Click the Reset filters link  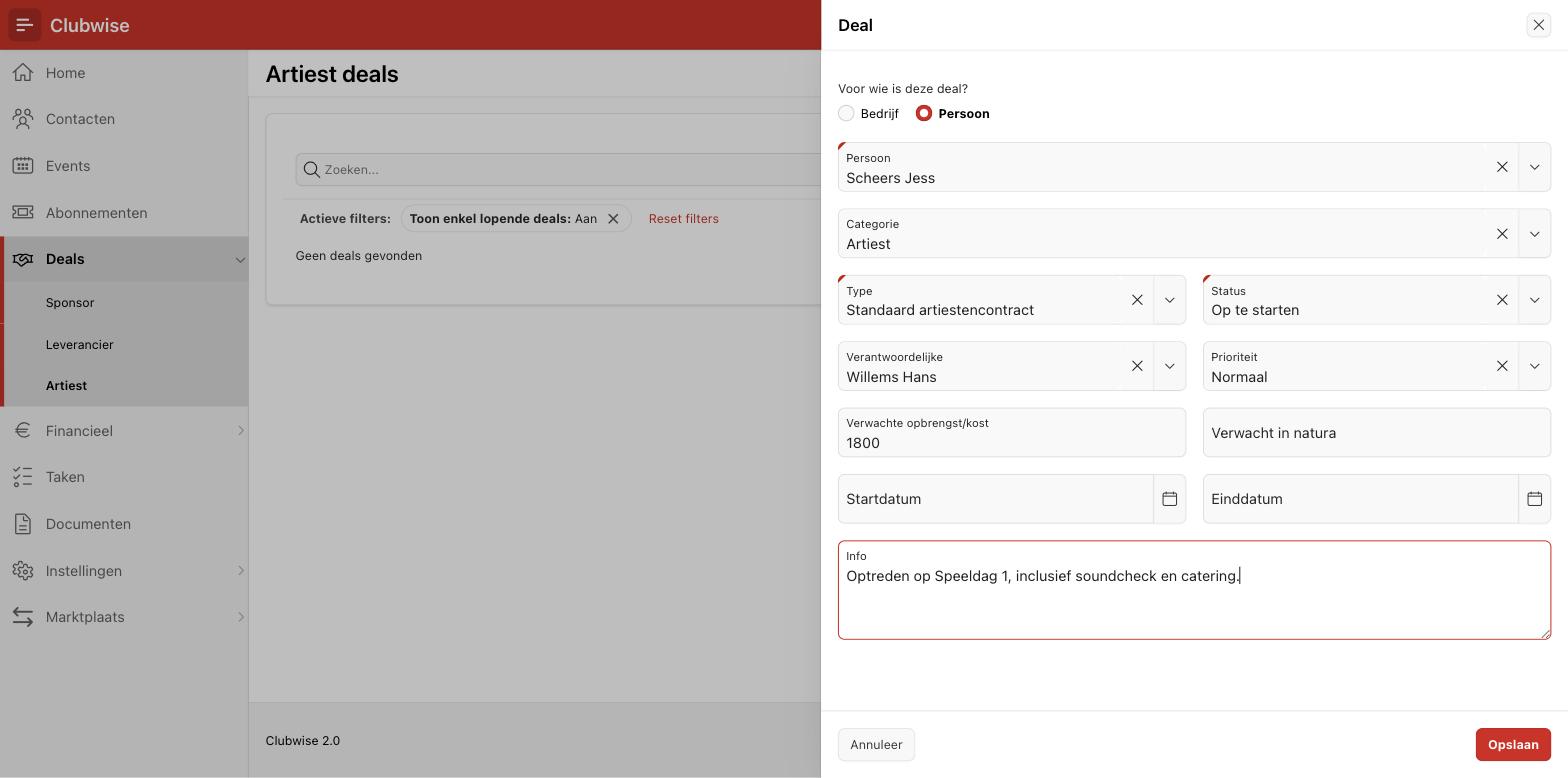coord(684,219)
